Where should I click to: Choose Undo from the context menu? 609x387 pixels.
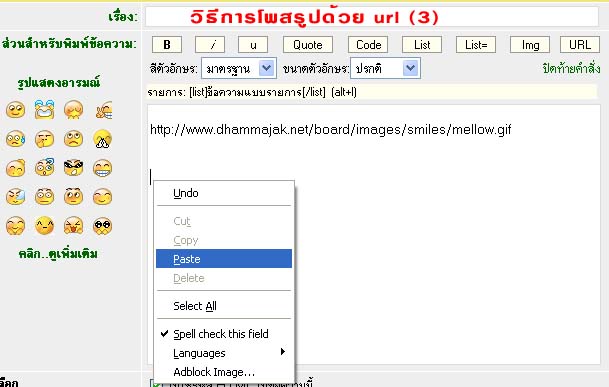pos(223,193)
